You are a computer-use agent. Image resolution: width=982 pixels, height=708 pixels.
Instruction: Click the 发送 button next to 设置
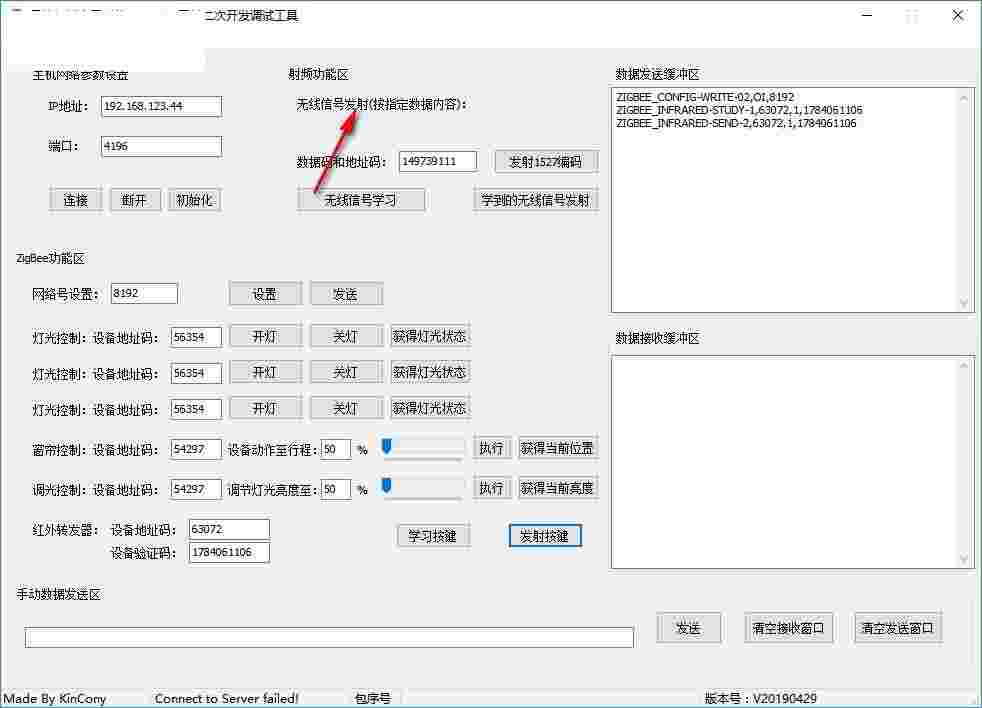coord(346,294)
